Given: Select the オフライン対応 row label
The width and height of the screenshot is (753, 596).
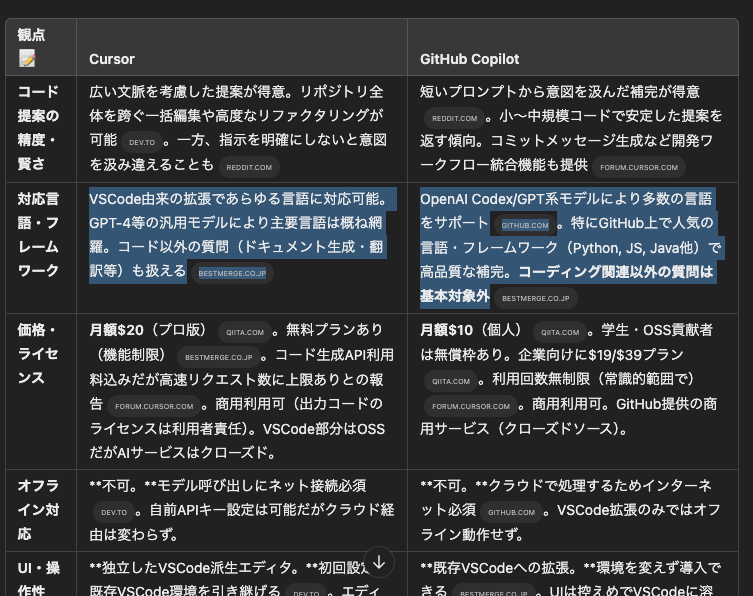Looking at the screenshot, I should (x=38, y=510).
